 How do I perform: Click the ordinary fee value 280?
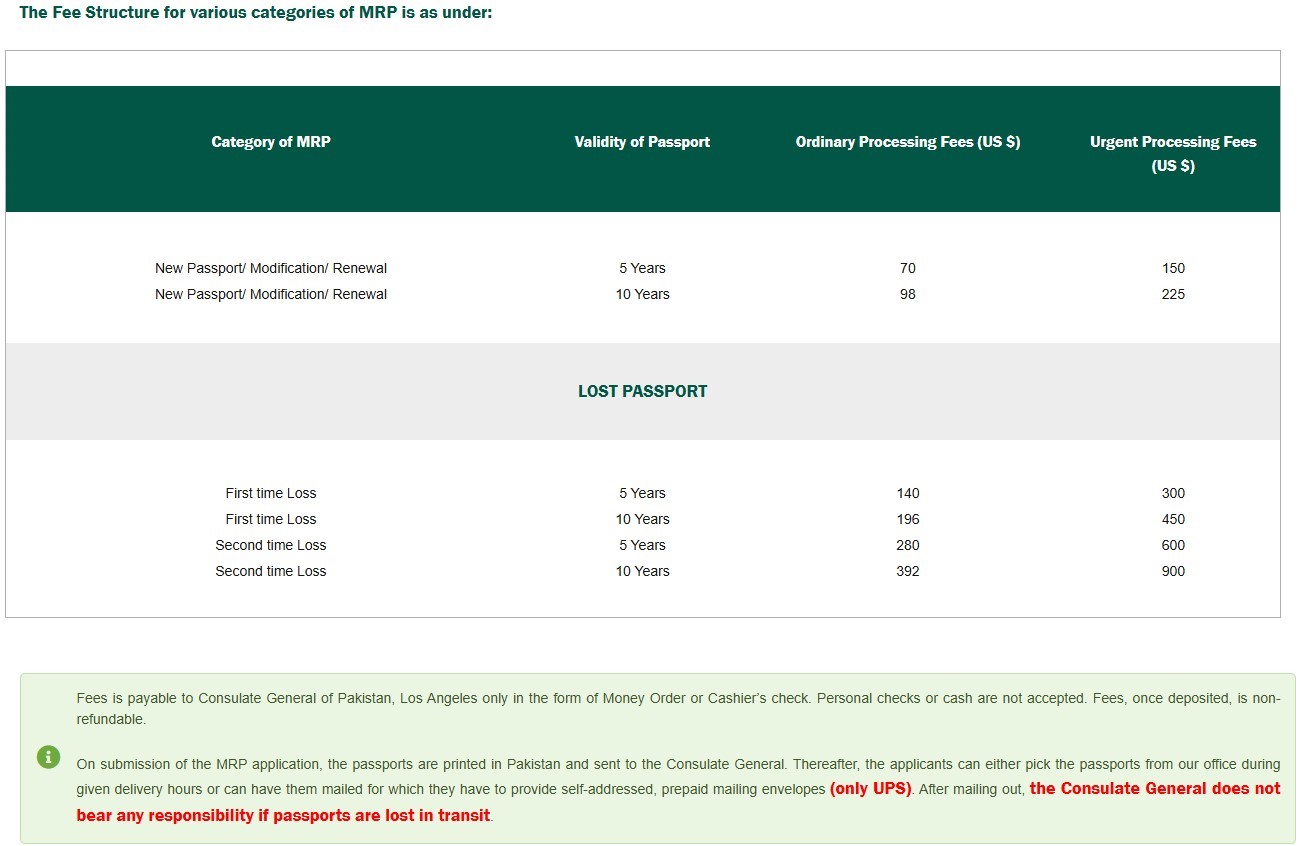pyautogui.click(x=907, y=545)
